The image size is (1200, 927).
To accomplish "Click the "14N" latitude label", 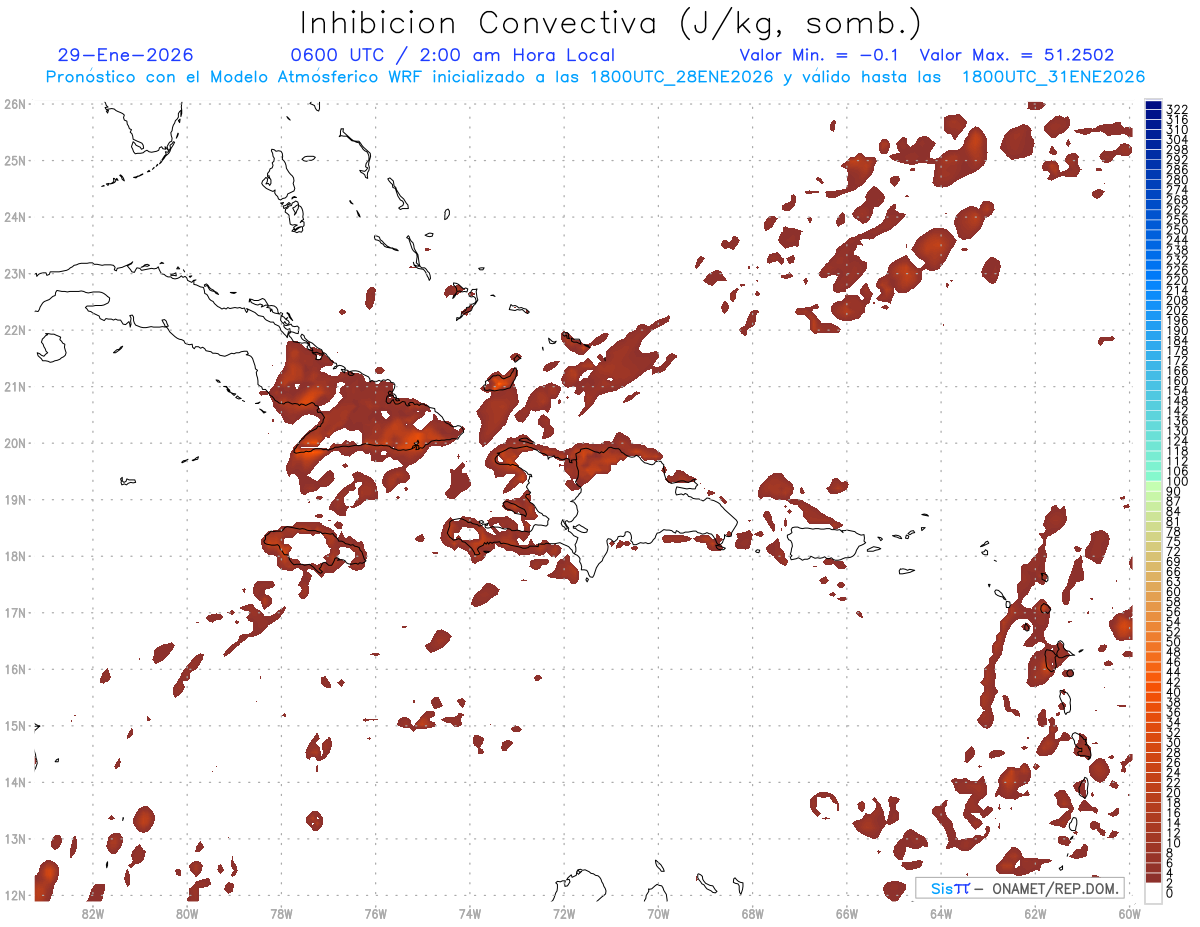I will 15,782.
